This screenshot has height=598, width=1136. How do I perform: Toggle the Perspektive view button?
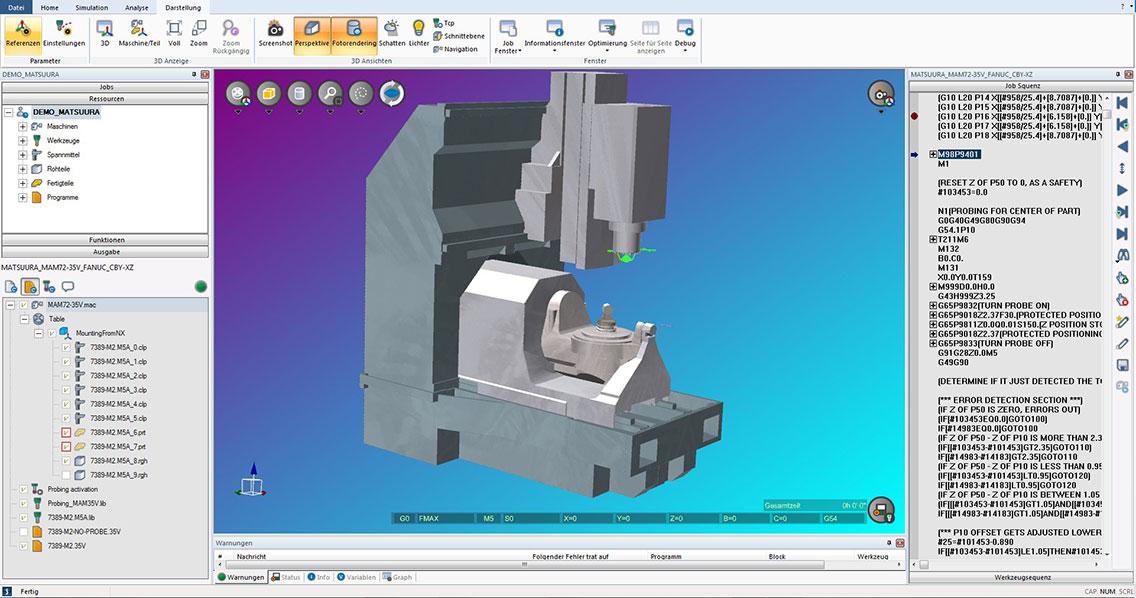click(x=312, y=32)
